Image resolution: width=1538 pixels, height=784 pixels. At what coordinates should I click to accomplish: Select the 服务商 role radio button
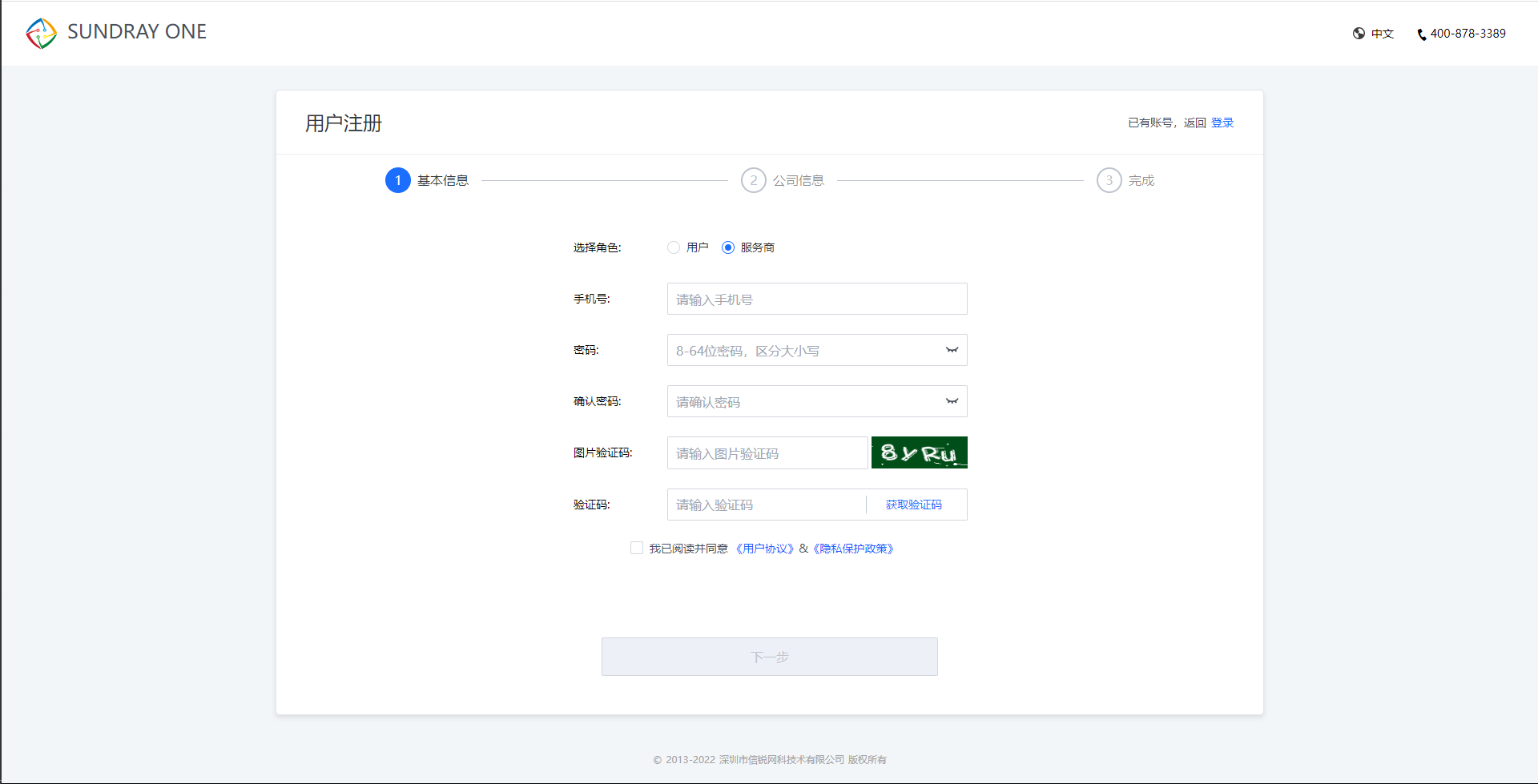tap(728, 247)
